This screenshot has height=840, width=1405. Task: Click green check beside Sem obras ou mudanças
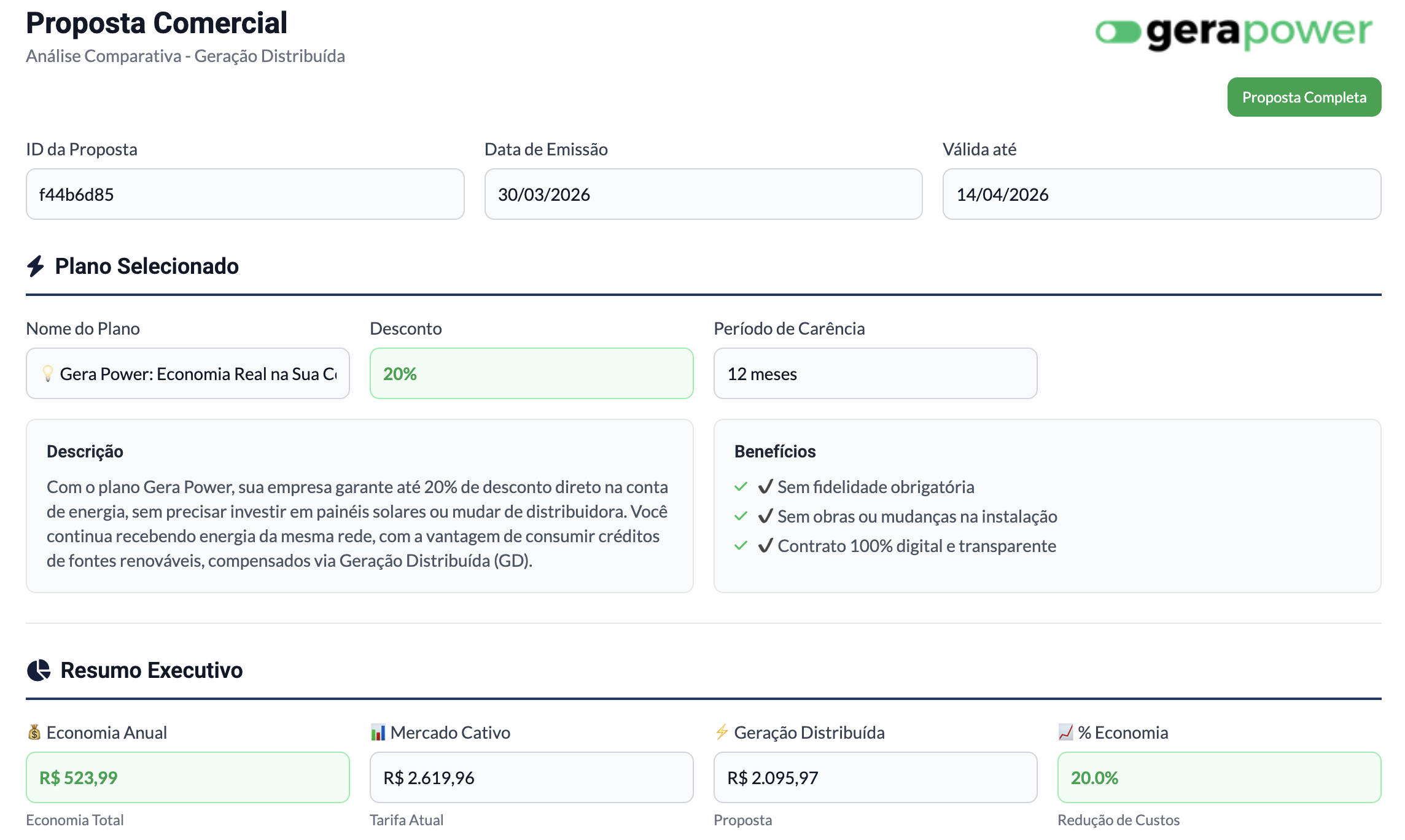pyautogui.click(x=741, y=516)
